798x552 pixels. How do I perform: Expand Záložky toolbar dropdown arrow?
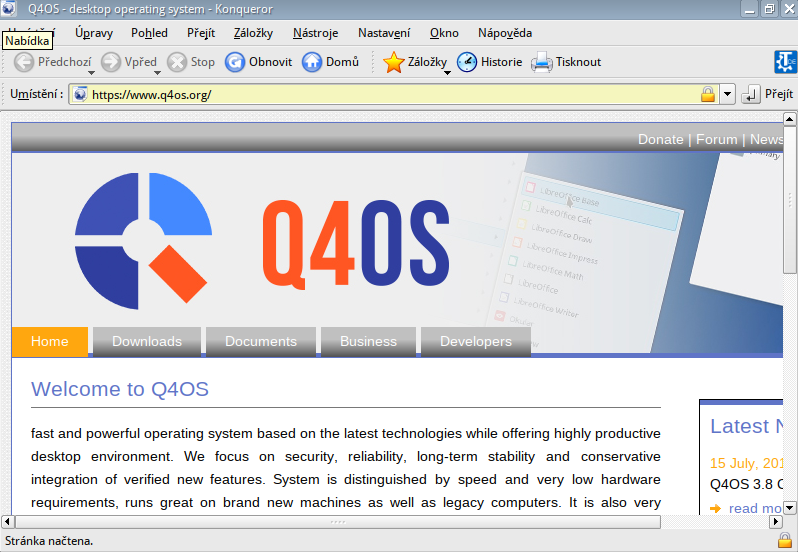coord(447,73)
